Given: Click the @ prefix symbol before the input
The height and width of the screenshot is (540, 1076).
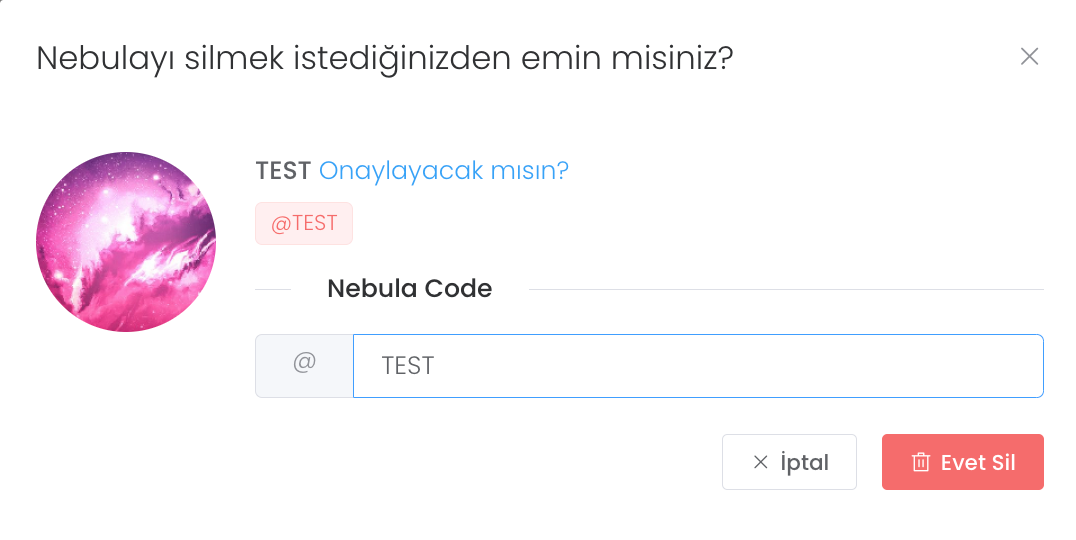Looking at the screenshot, I should [x=304, y=363].
